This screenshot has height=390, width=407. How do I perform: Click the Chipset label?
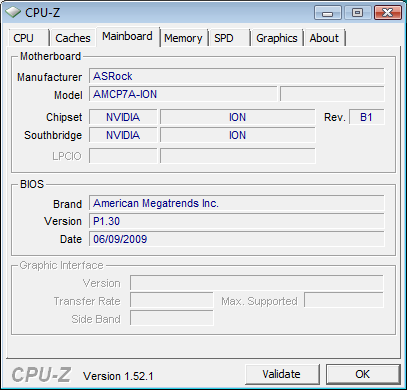click(64, 117)
